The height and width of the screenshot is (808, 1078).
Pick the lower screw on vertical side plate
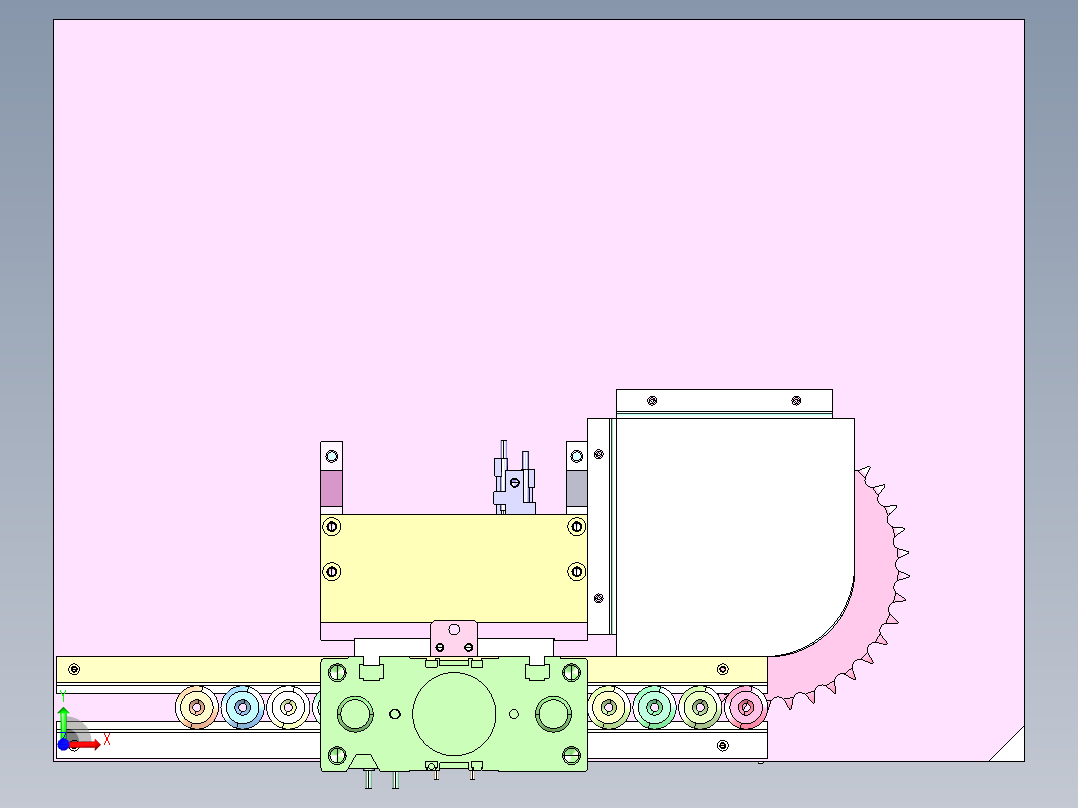point(599,598)
